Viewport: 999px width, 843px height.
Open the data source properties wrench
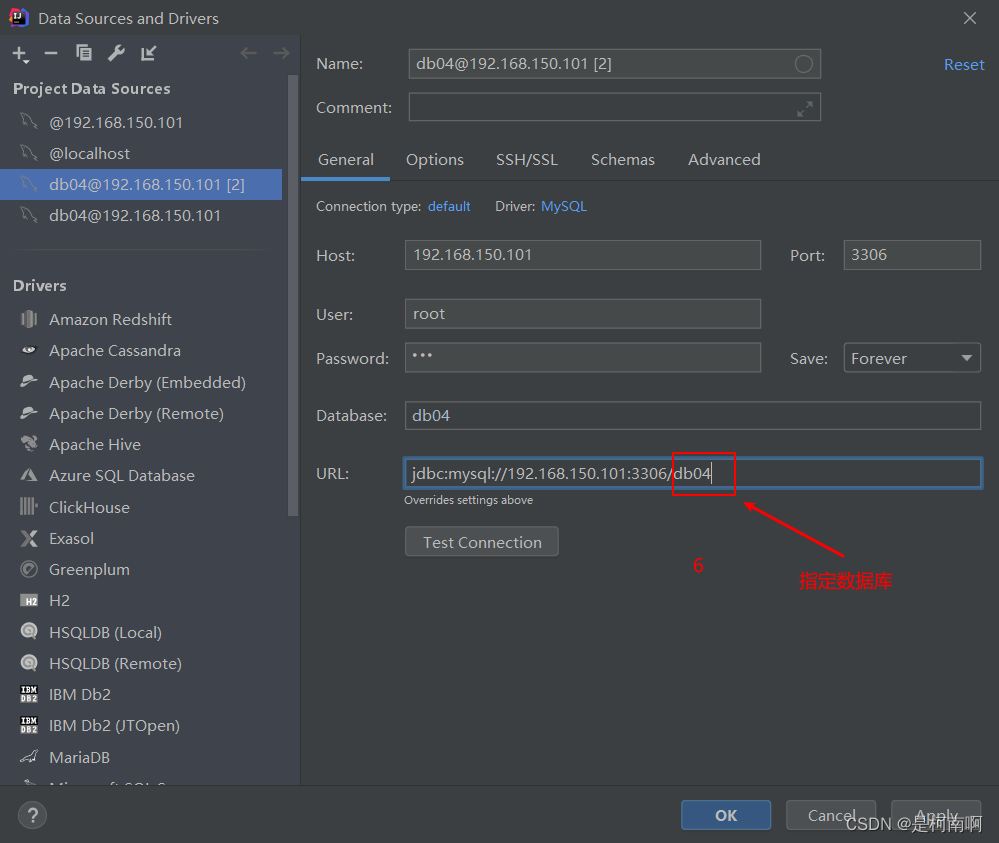pos(115,53)
